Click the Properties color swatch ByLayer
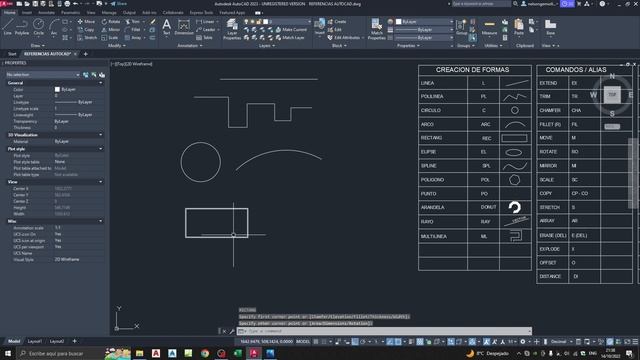This screenshot has width=640, height=360. coord(57,89)
